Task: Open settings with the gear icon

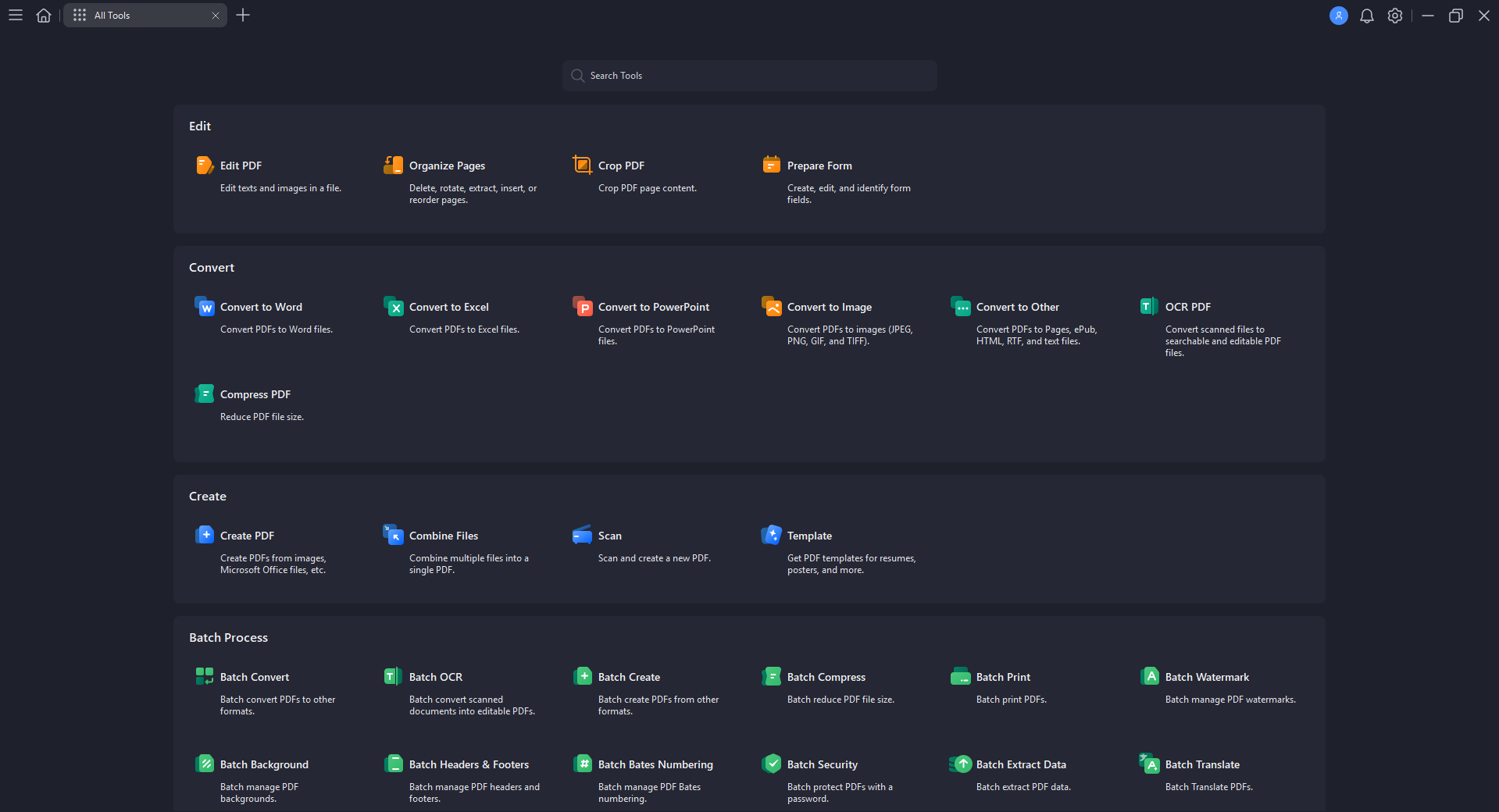Action: [x=1395, y=16]
